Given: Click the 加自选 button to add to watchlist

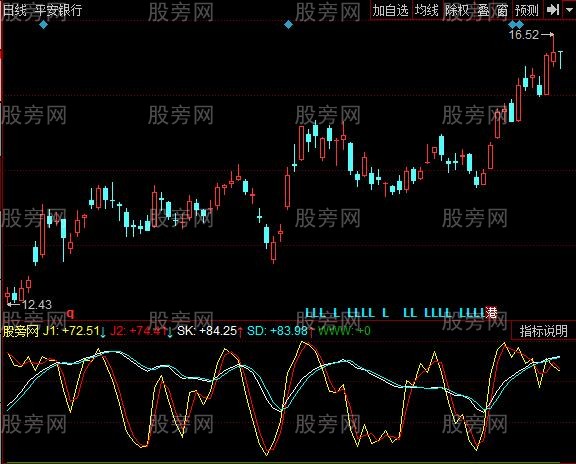Looking at the screenshot, I should (391, 10).
